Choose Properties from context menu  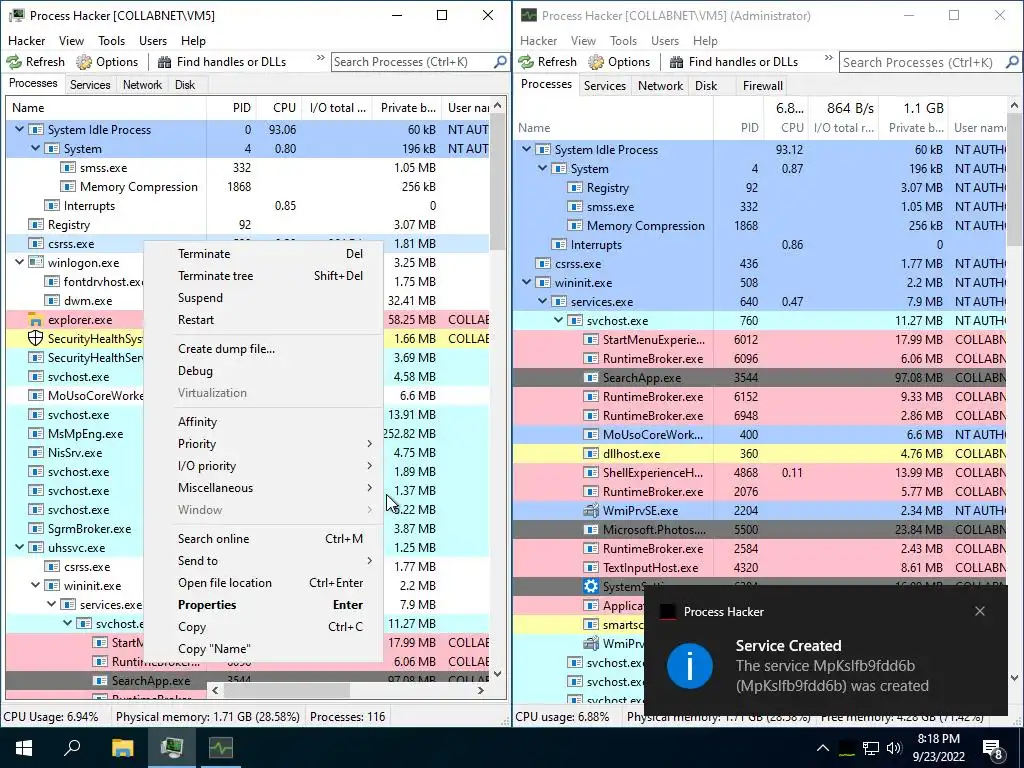point(263,605)
